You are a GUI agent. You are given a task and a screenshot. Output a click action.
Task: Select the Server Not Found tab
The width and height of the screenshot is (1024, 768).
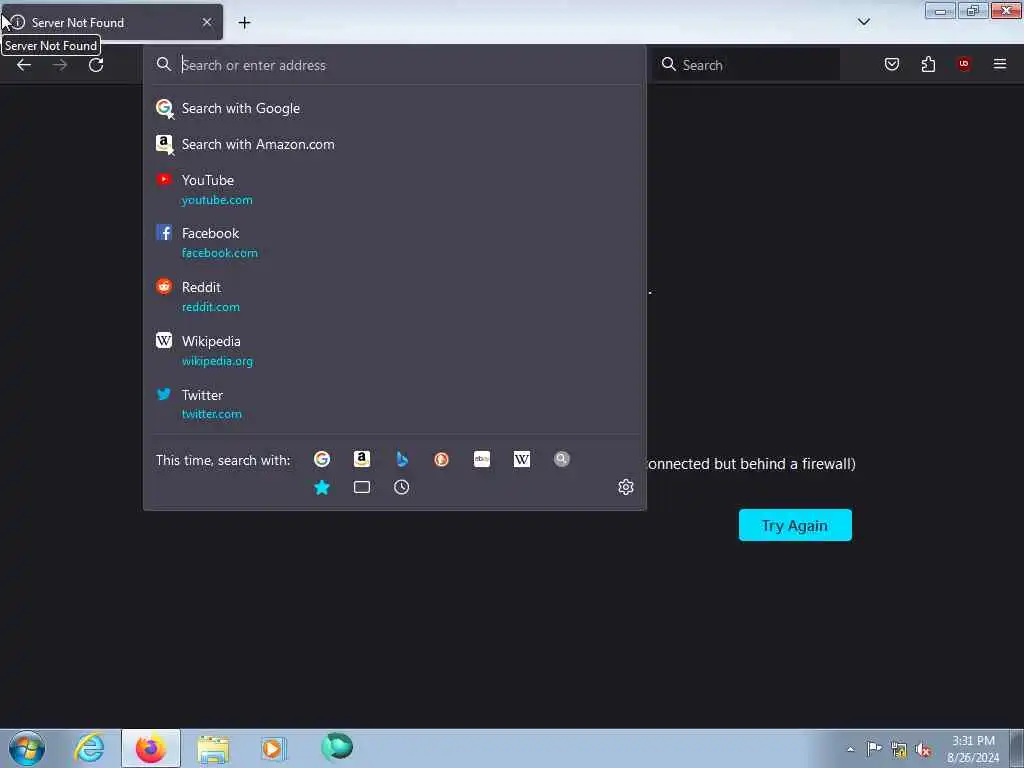(112, 22)
